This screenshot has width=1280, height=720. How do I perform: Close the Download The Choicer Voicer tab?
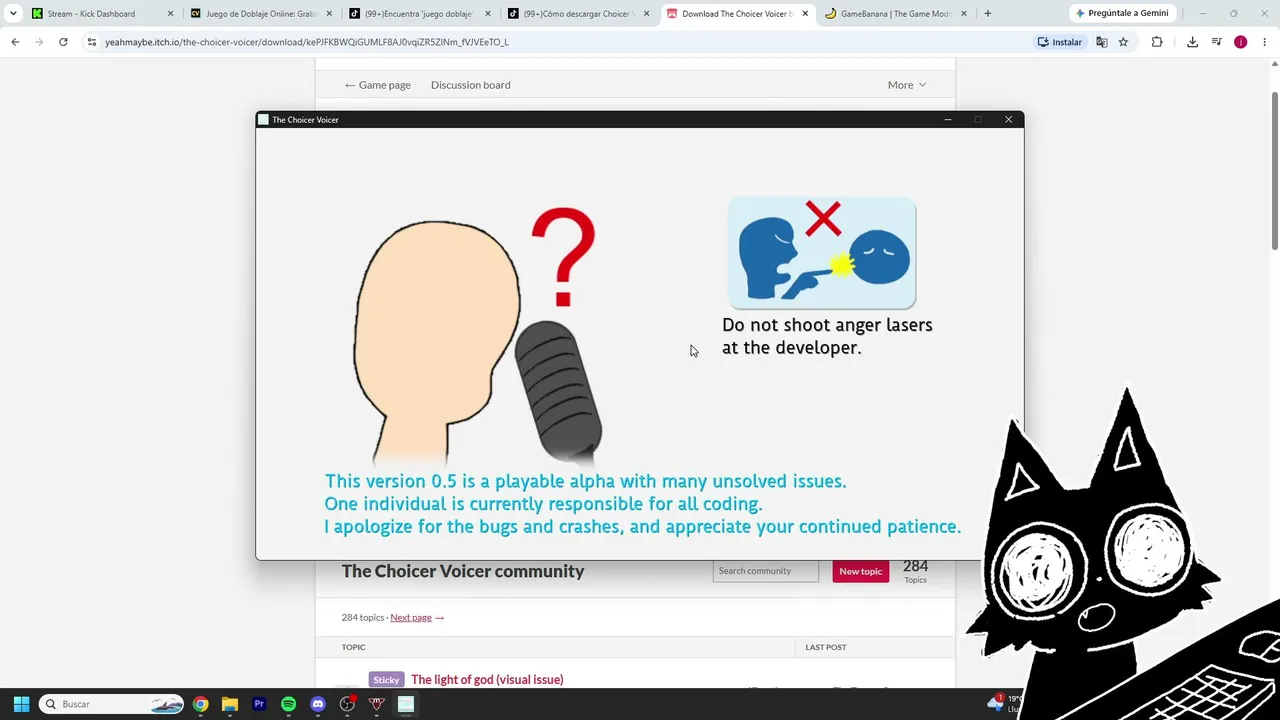click(x=805, y=14)
